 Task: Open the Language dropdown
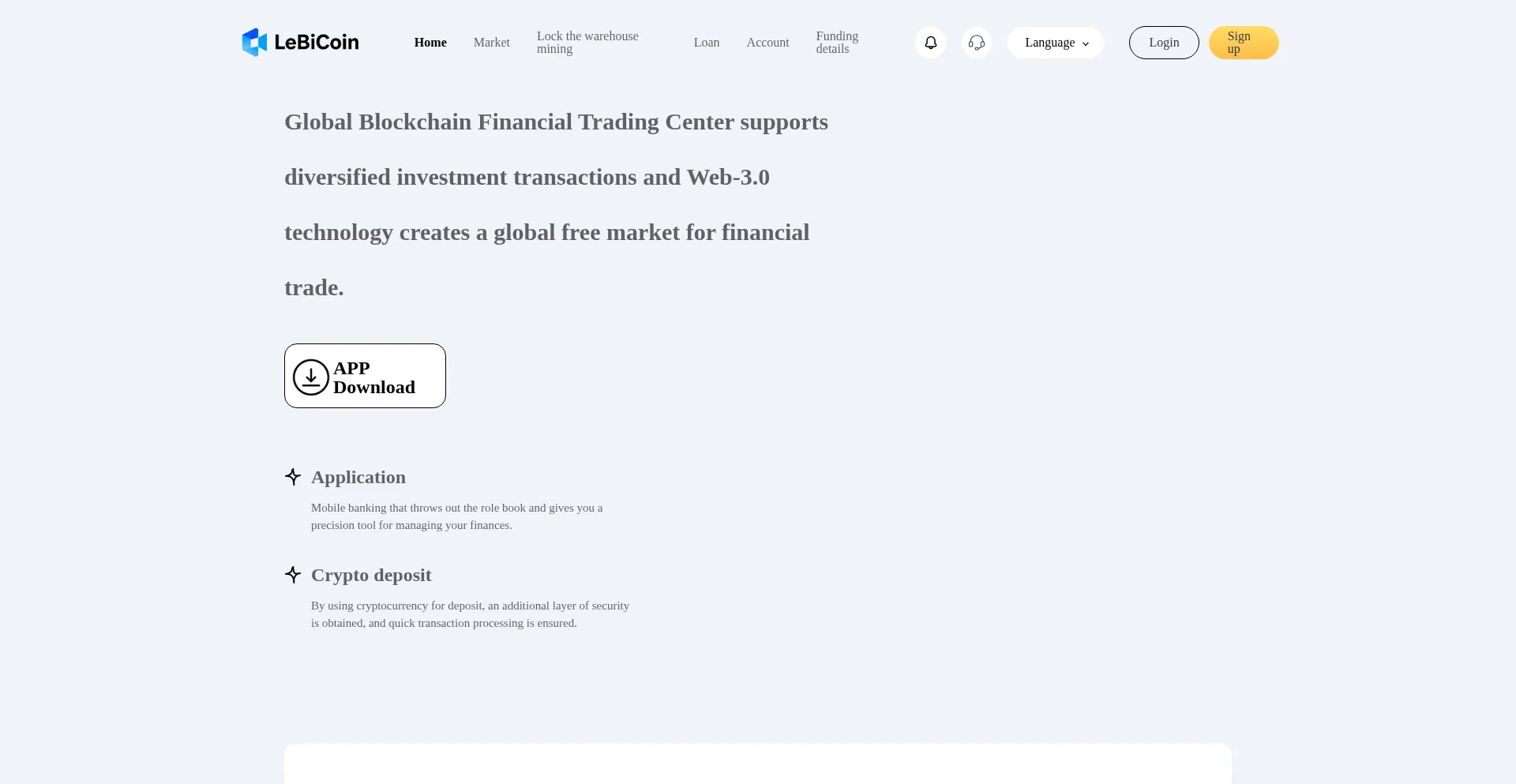click(1055, 43)
